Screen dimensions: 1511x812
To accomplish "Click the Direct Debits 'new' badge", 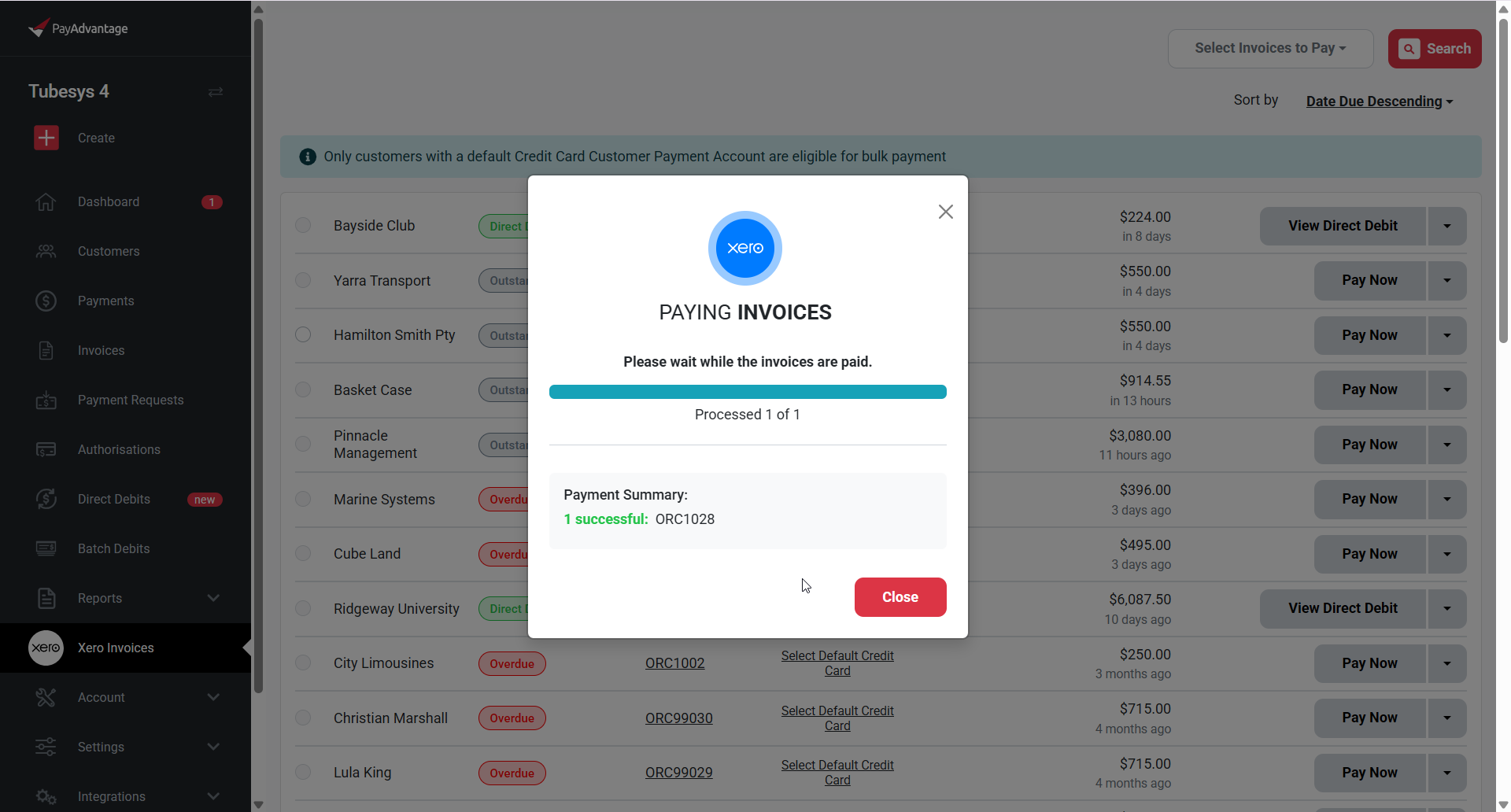I will pyautogui.click(x=205, y=500).
